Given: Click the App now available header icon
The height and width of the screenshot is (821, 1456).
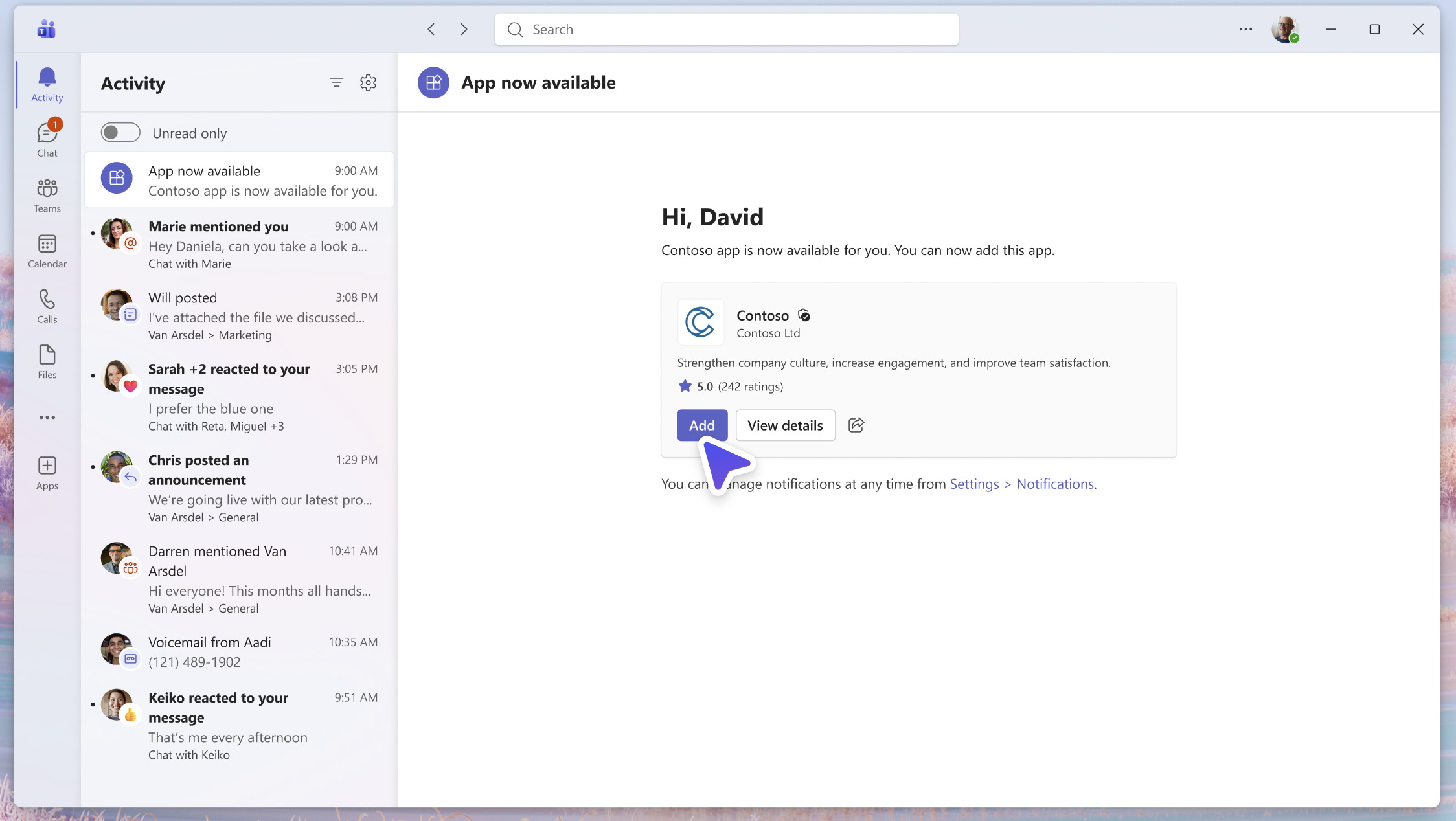Looking at the screenshot, I should [433, 83].
